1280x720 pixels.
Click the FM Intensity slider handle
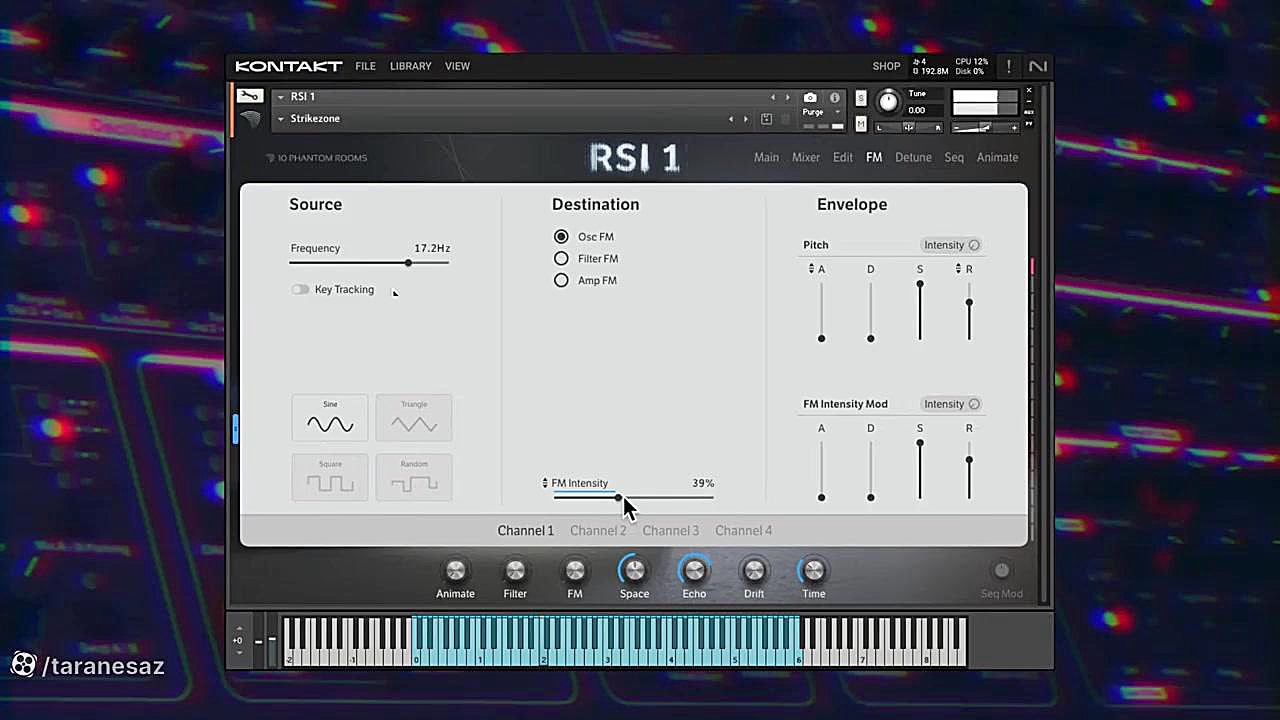pyautogui.click(x=618, y=497)
